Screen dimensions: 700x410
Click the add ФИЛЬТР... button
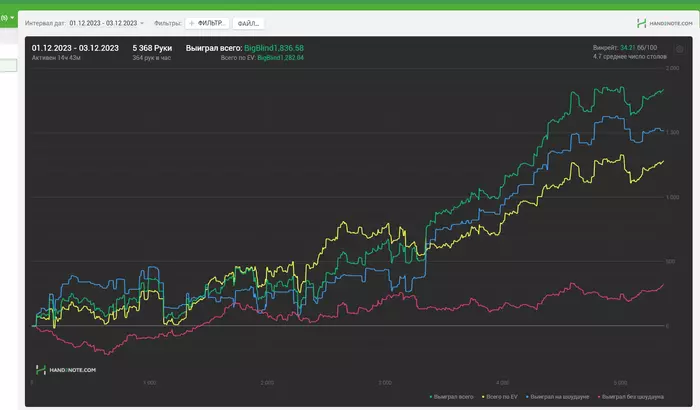tap(208, 23)
